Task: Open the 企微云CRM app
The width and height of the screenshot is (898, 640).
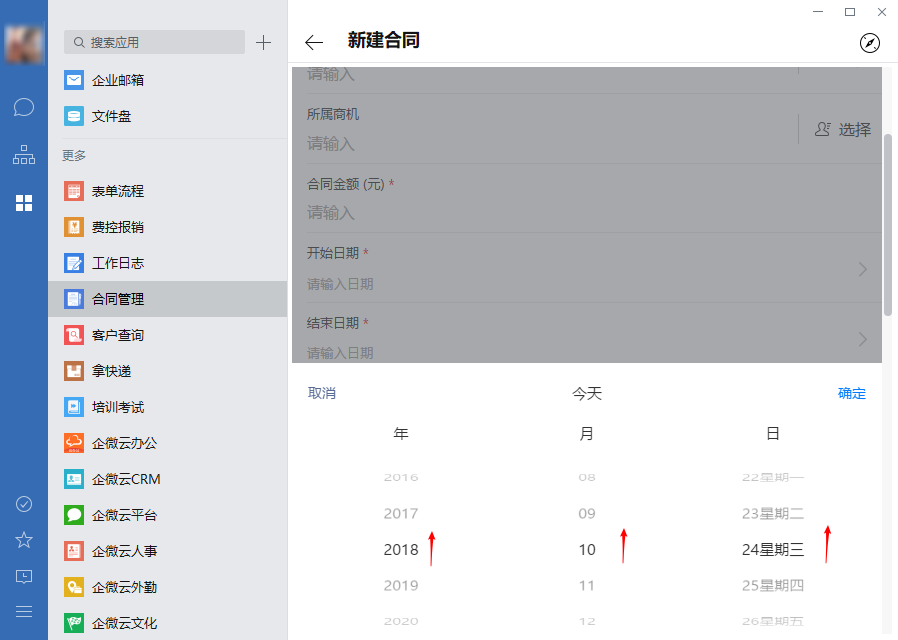Action: coord(125,479)
